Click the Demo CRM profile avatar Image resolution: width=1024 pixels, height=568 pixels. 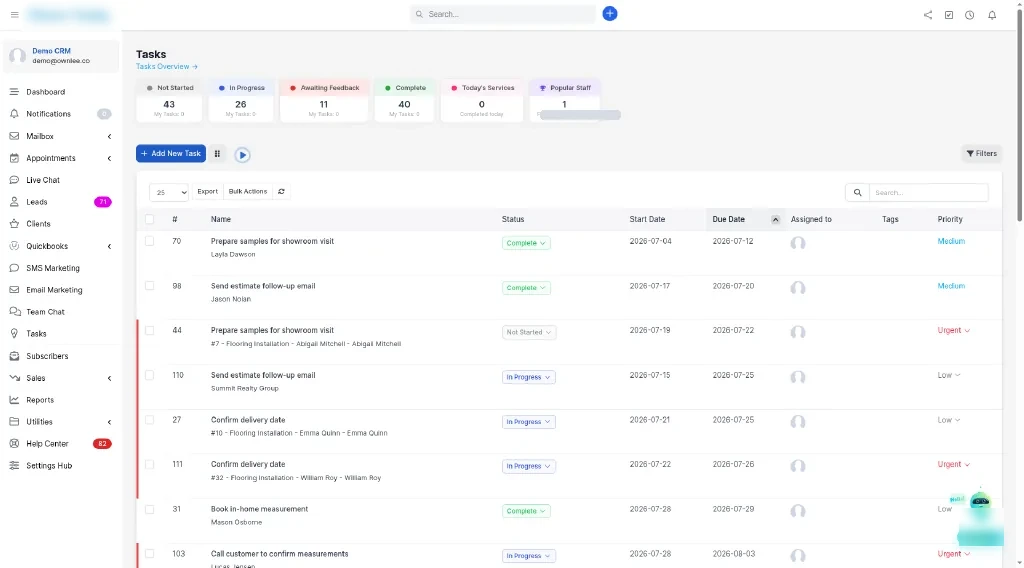pos(18,56)
